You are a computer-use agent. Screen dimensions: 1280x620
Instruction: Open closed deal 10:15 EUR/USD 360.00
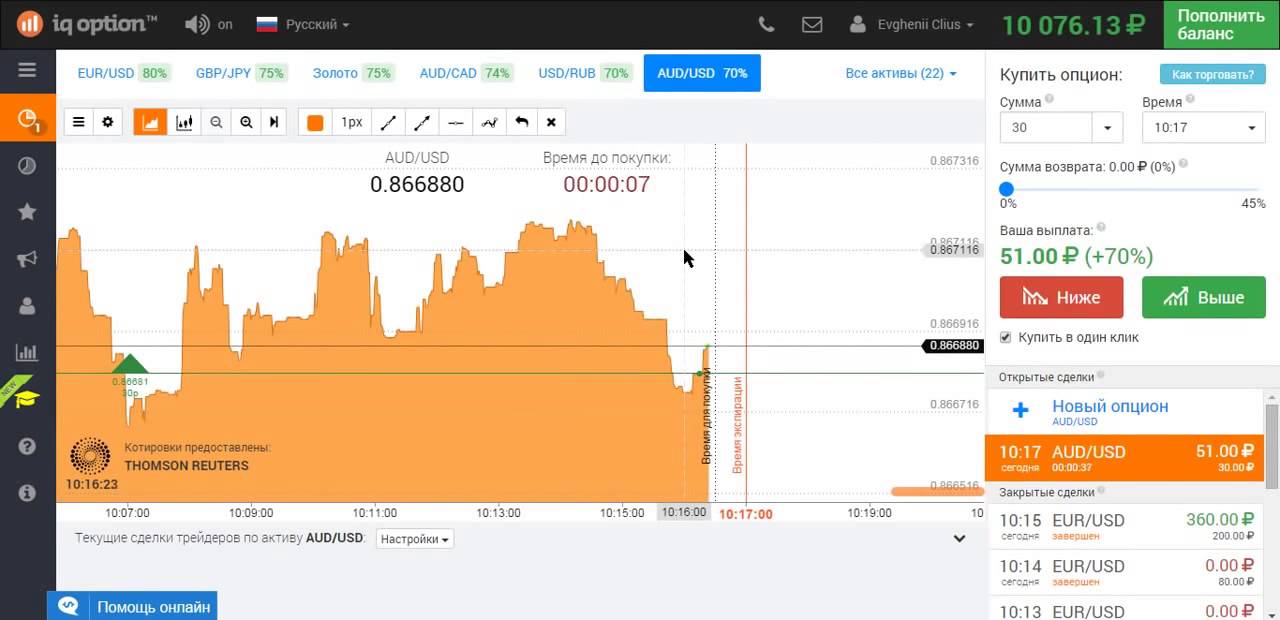[1125, 526]
